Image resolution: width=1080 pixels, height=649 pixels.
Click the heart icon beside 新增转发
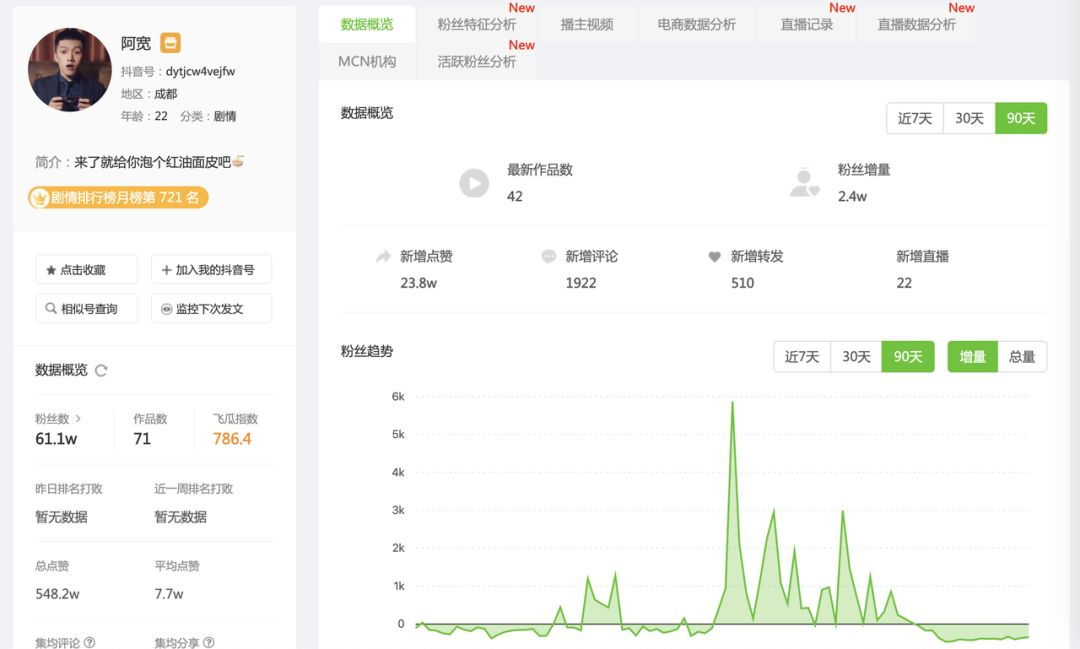tap(714, 257)
